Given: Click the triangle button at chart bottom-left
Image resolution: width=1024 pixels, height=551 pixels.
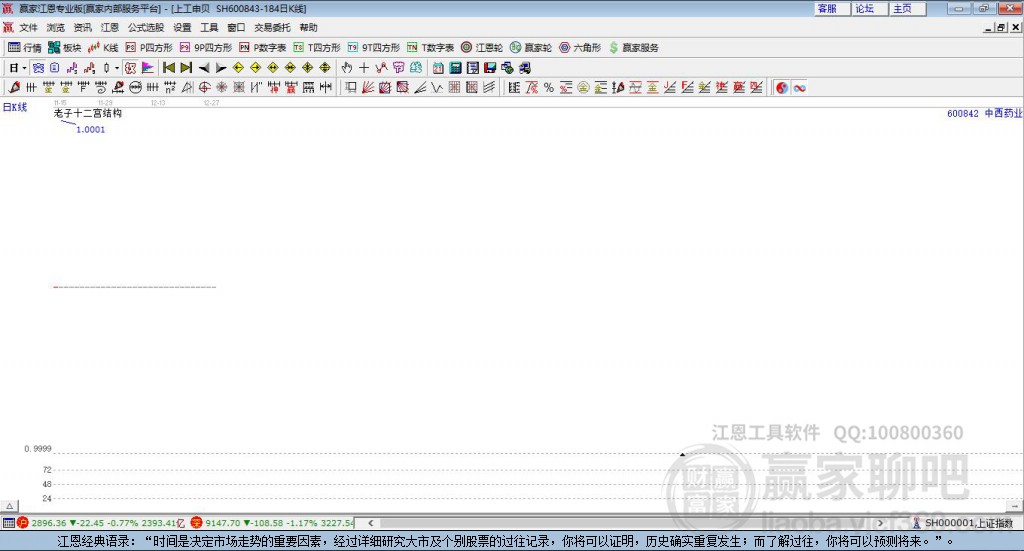Looking at the screenshot, I should 9,506.
